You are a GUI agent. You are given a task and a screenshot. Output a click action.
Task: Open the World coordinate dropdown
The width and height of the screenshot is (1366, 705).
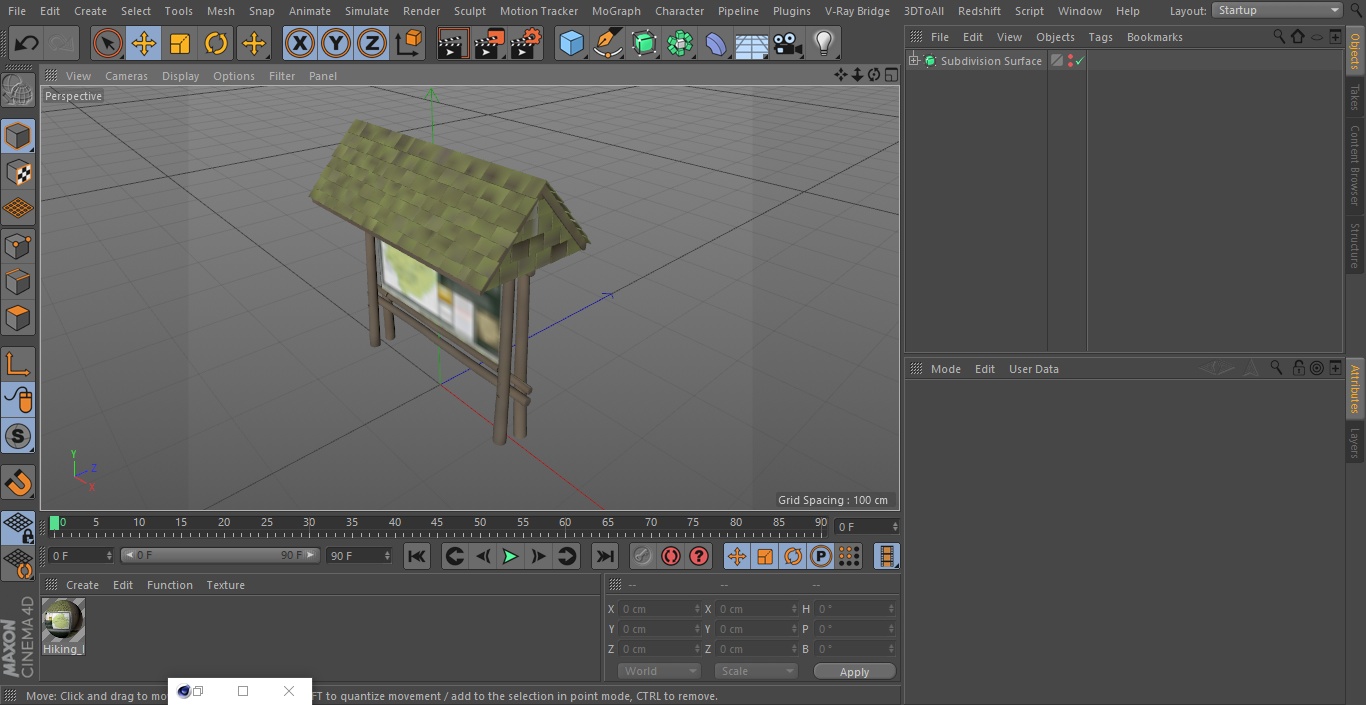(659, 671)
